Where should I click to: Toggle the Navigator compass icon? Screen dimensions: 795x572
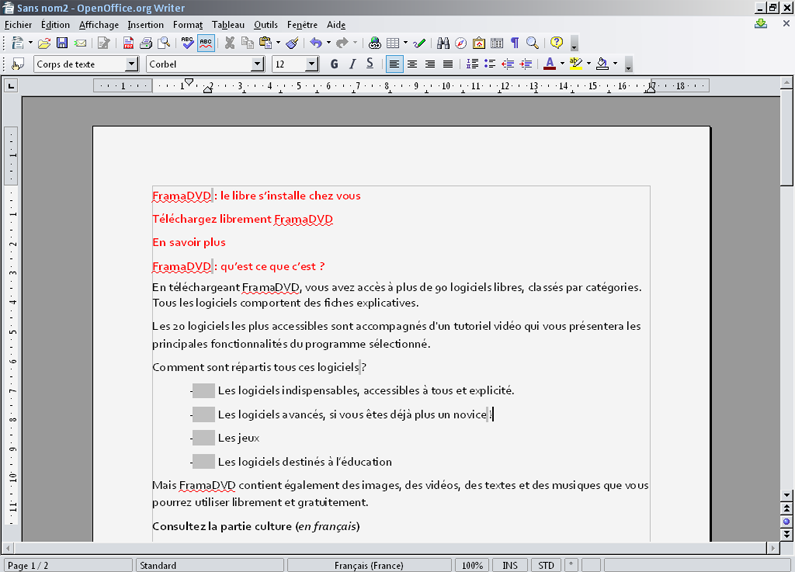461,43
